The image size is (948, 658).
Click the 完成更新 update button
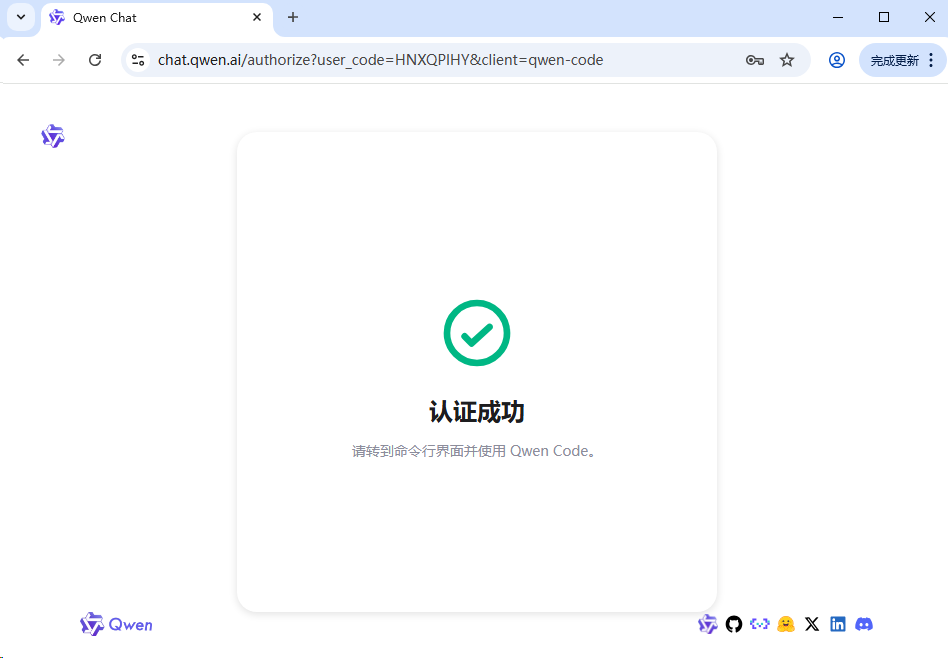[894, 60]
